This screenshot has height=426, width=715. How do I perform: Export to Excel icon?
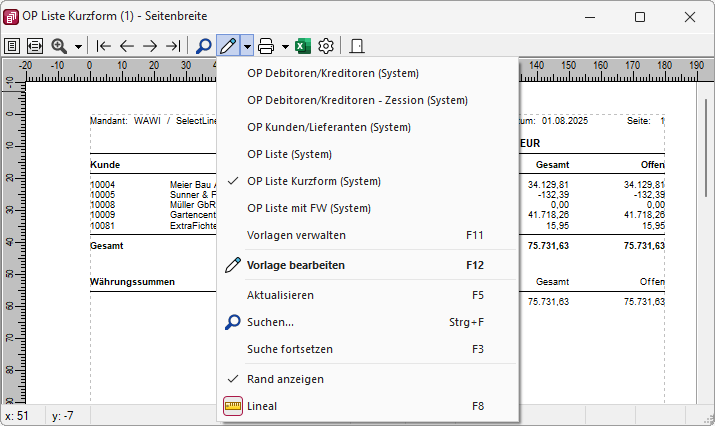[303, 46]
